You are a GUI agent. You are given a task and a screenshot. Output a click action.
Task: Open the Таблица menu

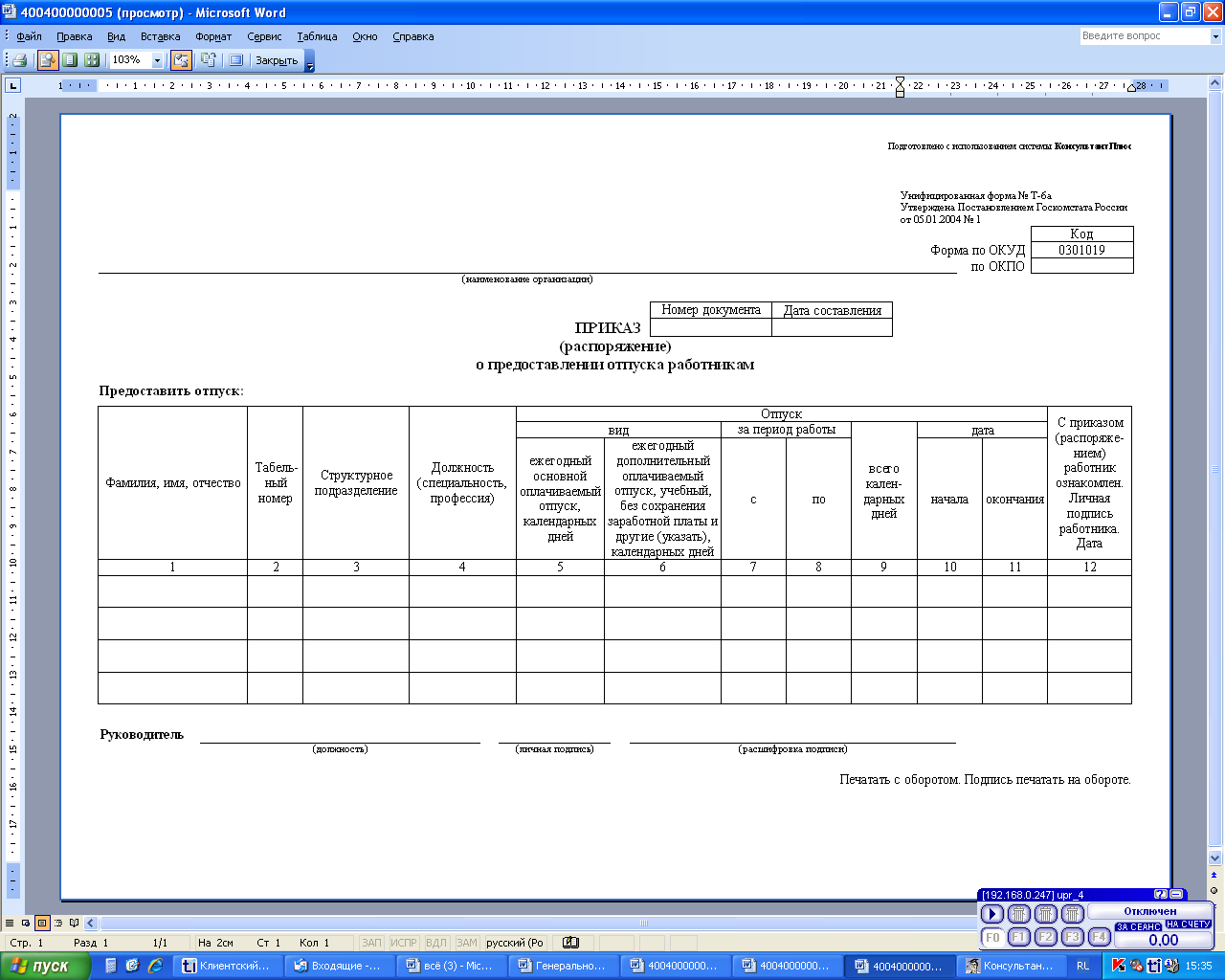[317, 36]
